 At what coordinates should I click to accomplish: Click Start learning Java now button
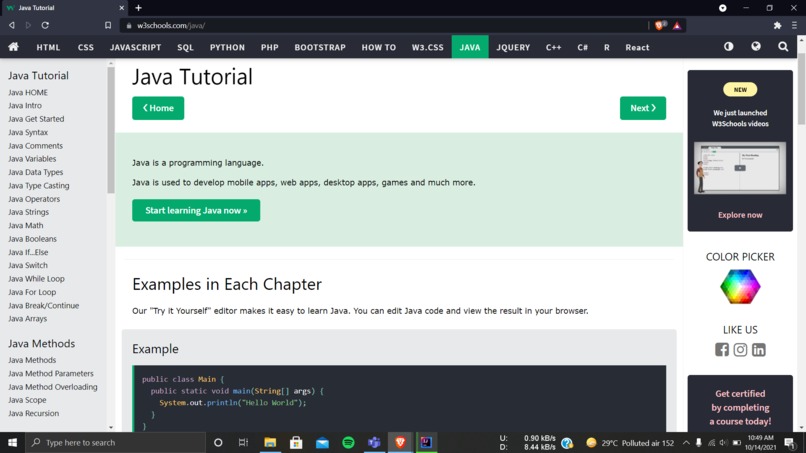point(196,210)
